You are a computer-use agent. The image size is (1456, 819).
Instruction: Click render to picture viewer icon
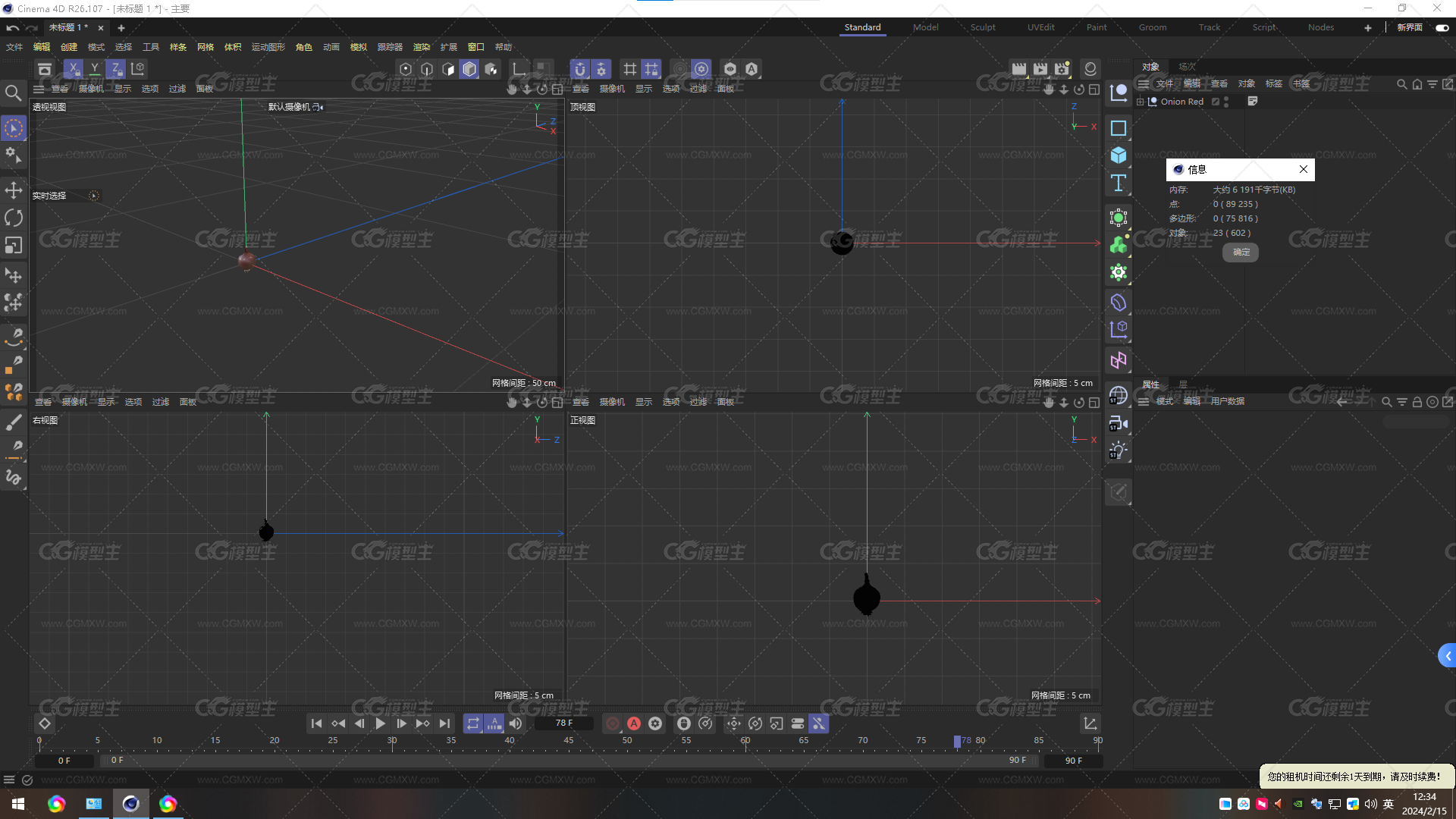pos(1040,69)
